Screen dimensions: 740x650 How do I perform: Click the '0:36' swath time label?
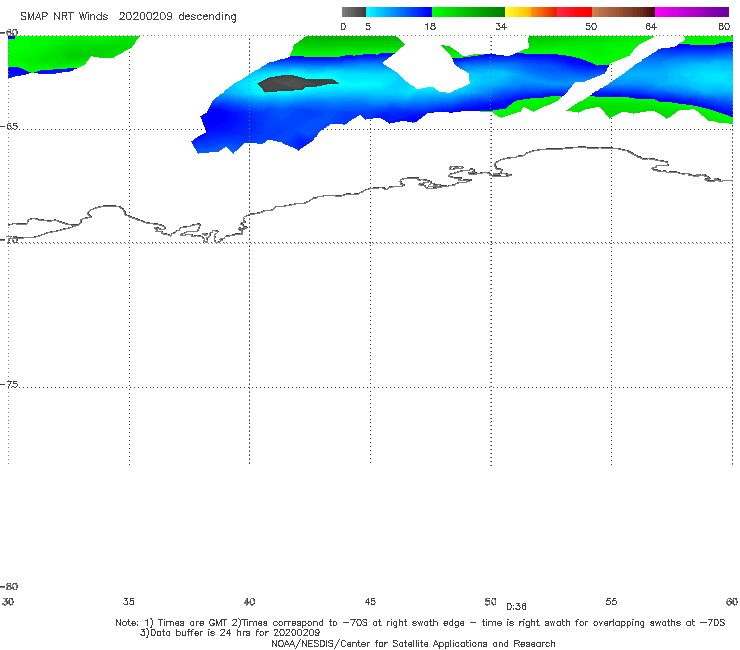click(516, 607)
